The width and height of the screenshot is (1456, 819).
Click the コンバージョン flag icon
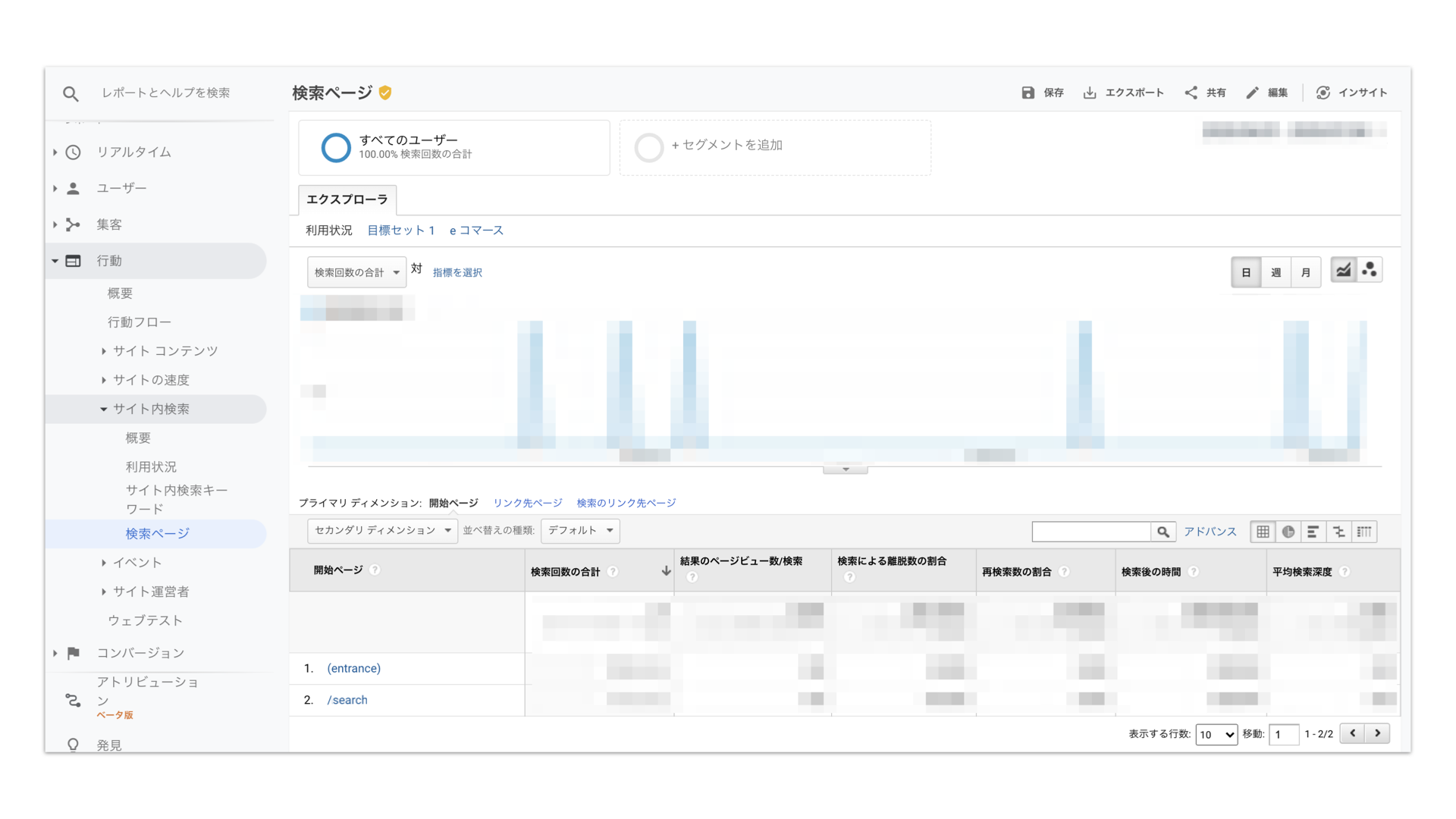[74, 653]
